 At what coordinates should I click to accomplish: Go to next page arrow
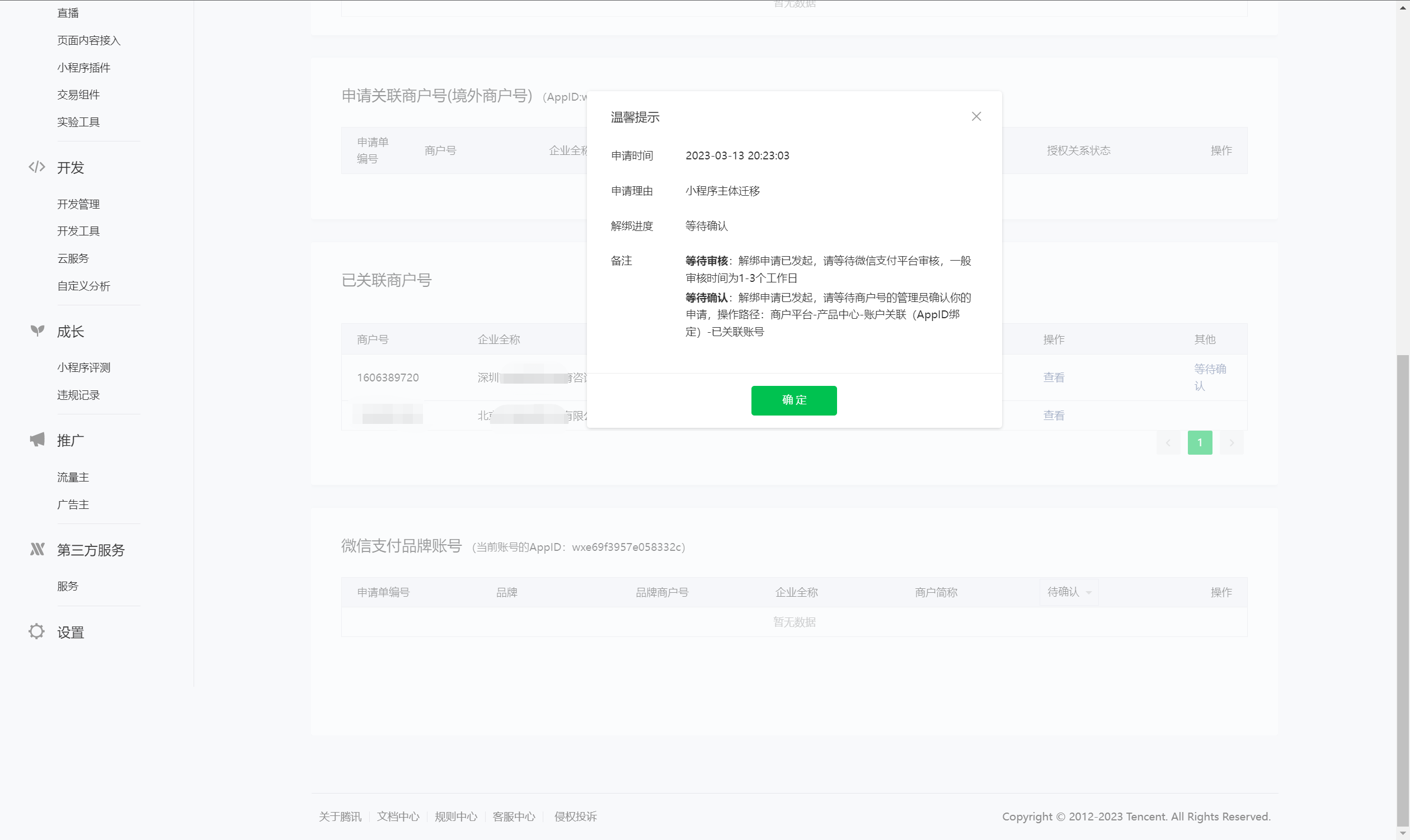coord(1231,442)
